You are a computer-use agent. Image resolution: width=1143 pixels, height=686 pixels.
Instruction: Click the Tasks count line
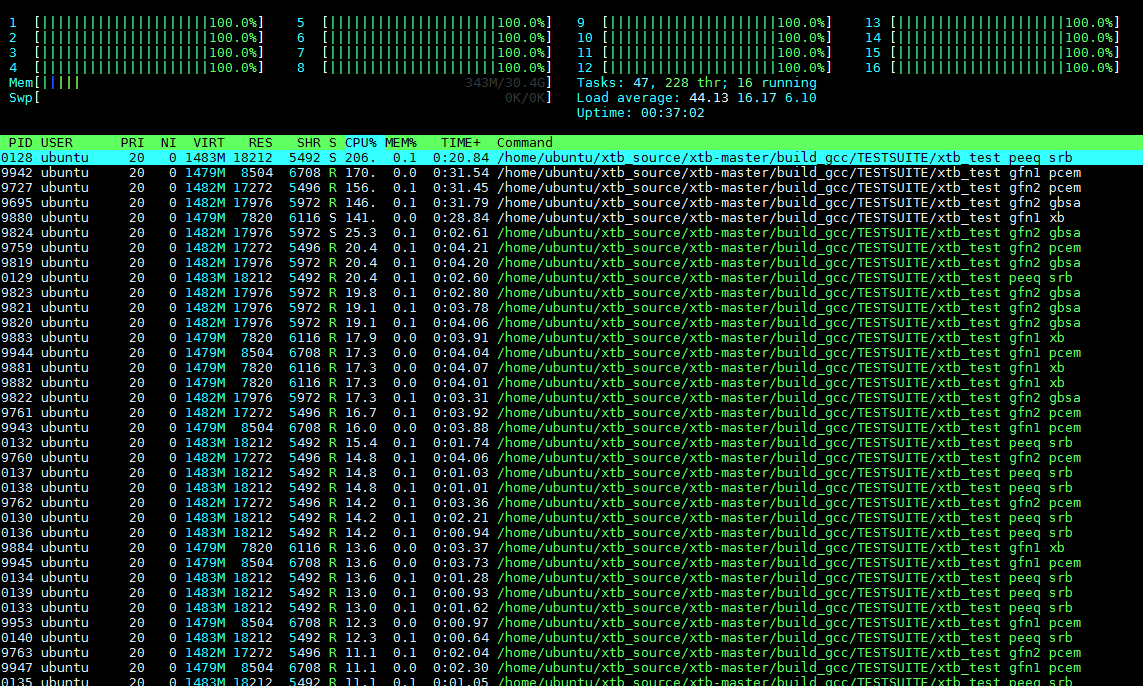coord(696,83)
